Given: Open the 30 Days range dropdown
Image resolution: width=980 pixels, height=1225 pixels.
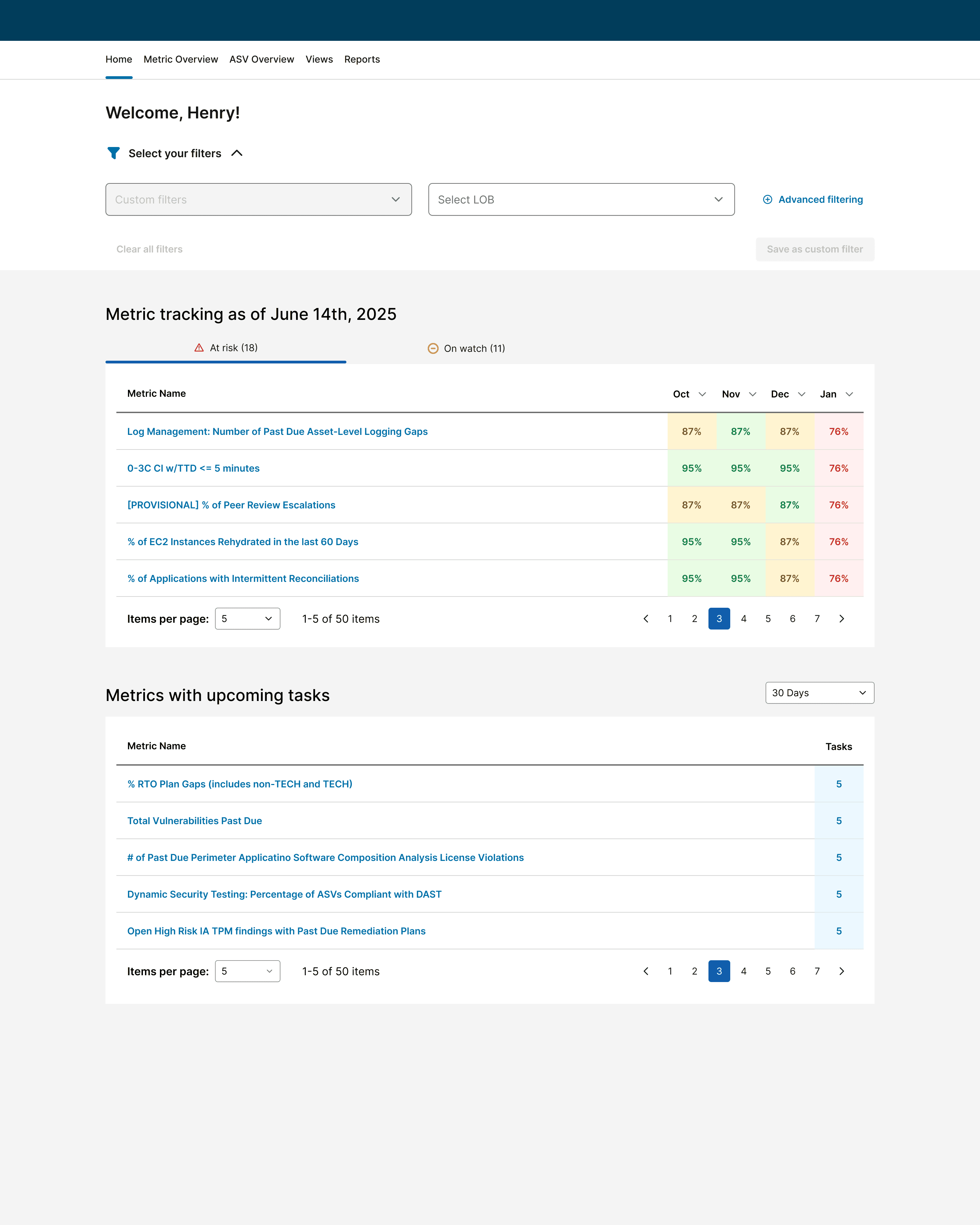Looking at the screenshot, I should (819, 692).
